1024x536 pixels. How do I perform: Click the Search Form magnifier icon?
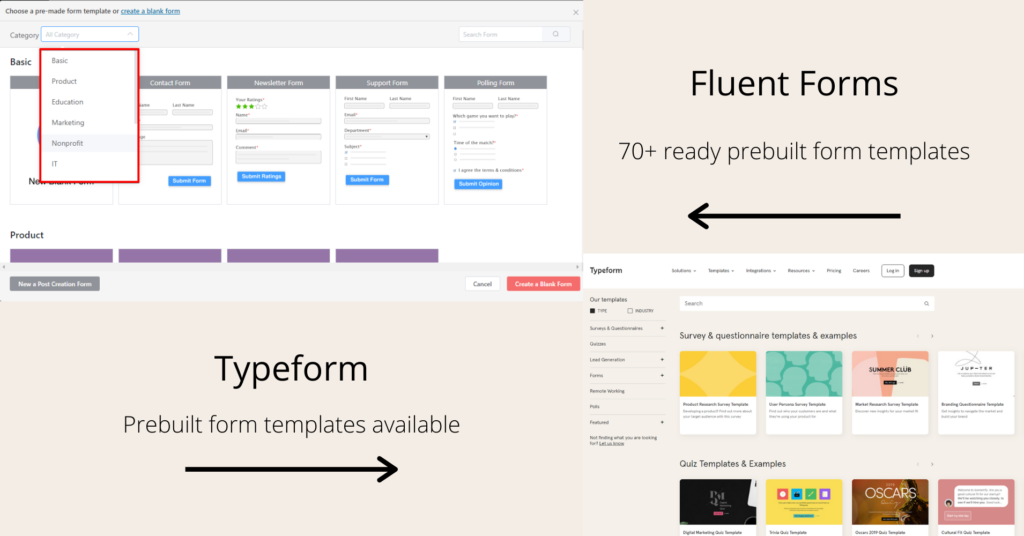click(556, 34)
